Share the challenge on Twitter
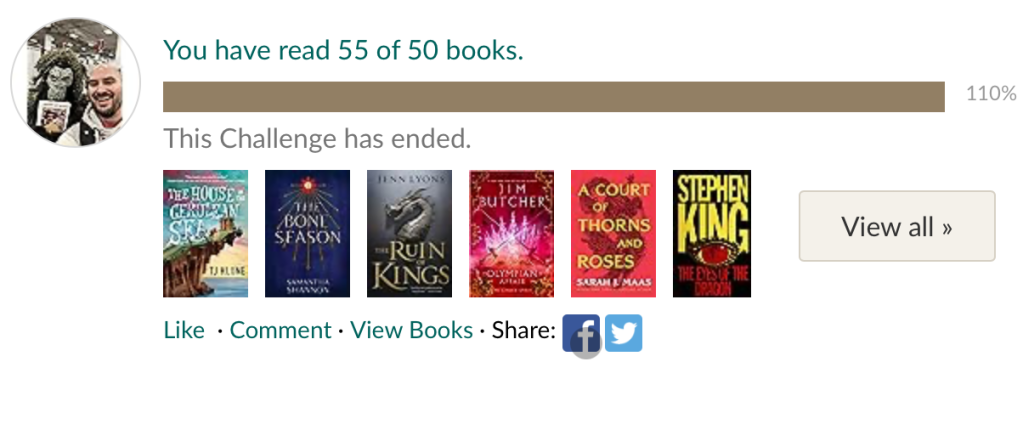1023x424 pixels. (x=624, y=333)
